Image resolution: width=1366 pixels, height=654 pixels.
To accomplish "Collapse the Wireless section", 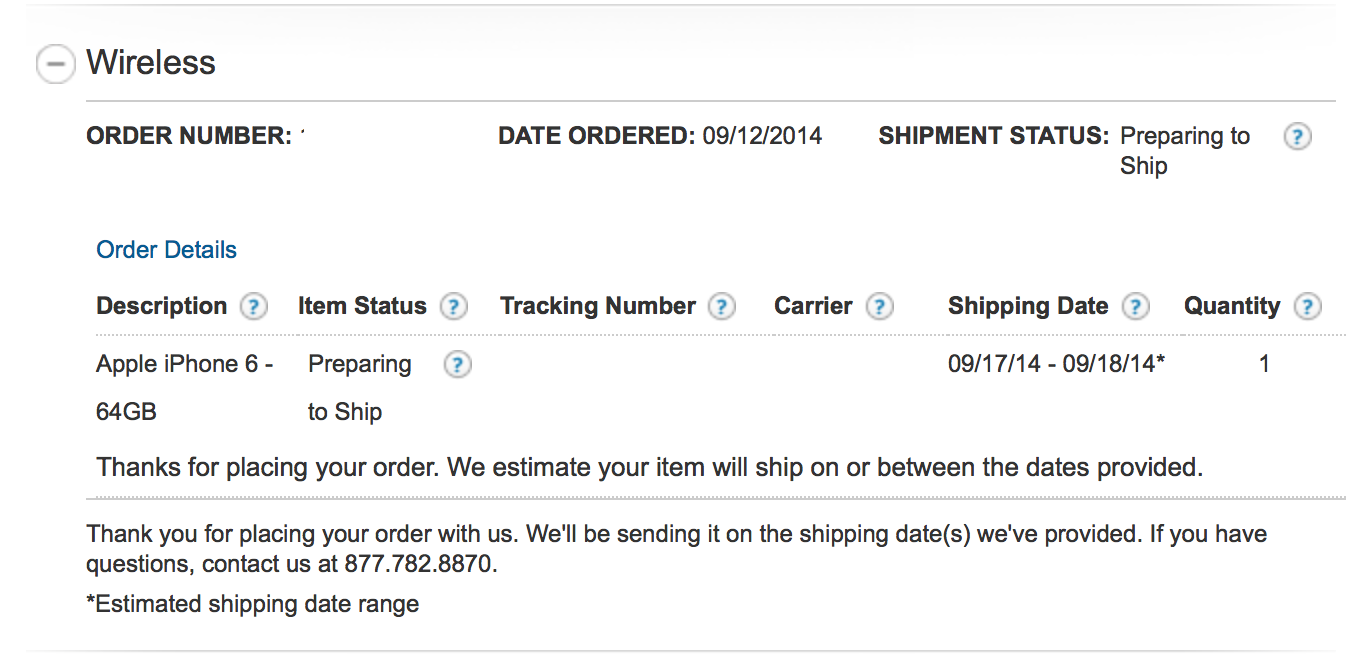I will [x=55, y=64].
